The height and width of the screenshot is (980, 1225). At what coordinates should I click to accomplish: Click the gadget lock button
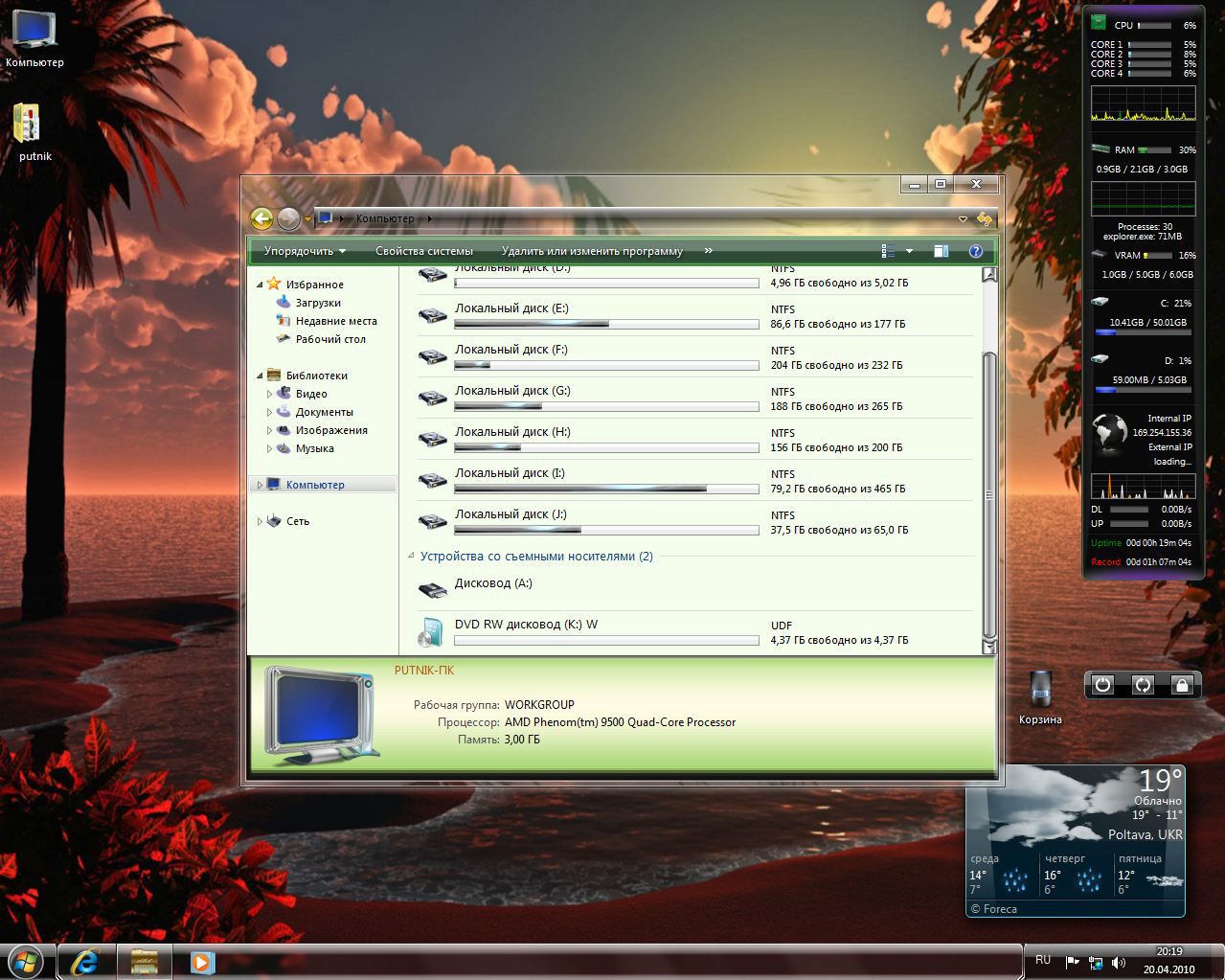pos(1182,685)
